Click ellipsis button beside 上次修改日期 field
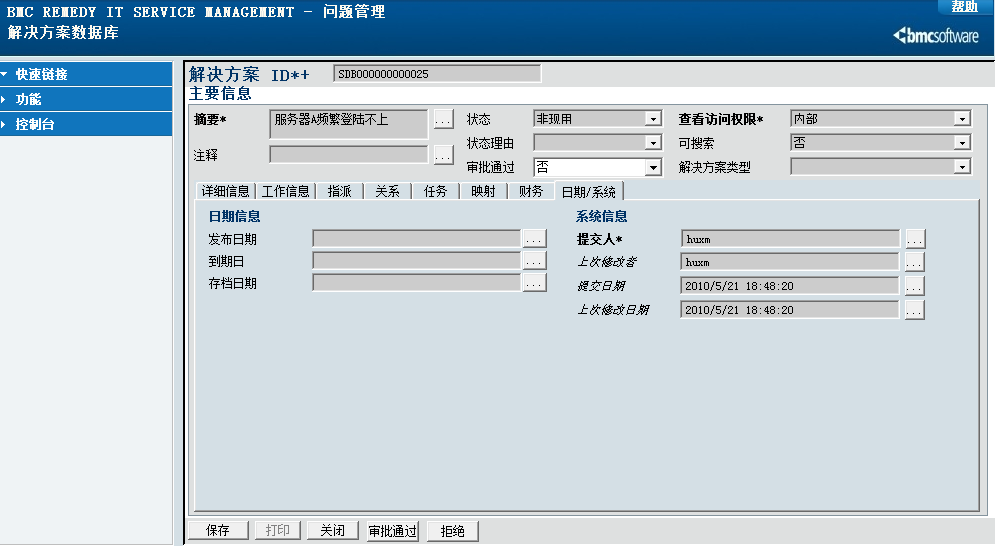The height and width of the screenshot is (546, 995). pos(914,310)
